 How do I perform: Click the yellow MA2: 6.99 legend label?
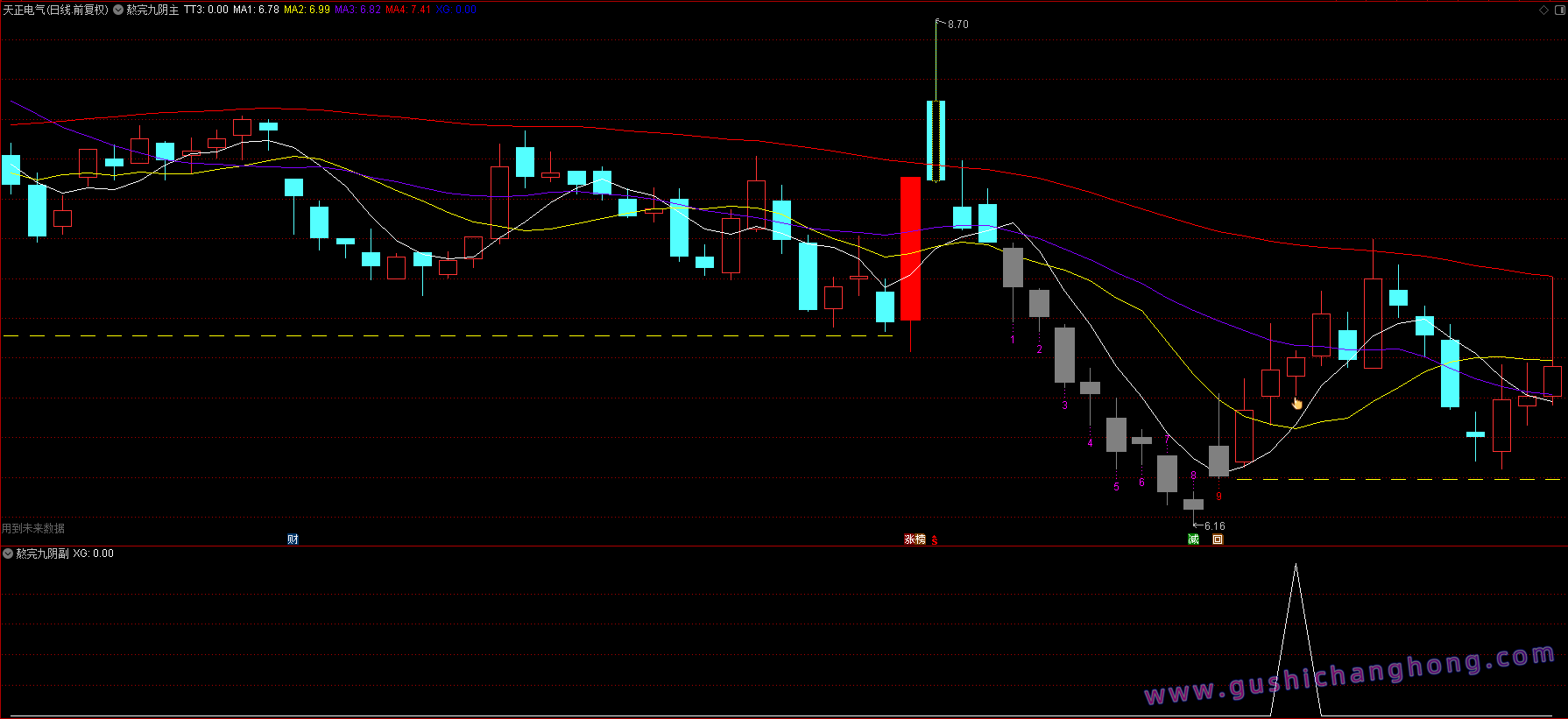click(x=307, y=10)
